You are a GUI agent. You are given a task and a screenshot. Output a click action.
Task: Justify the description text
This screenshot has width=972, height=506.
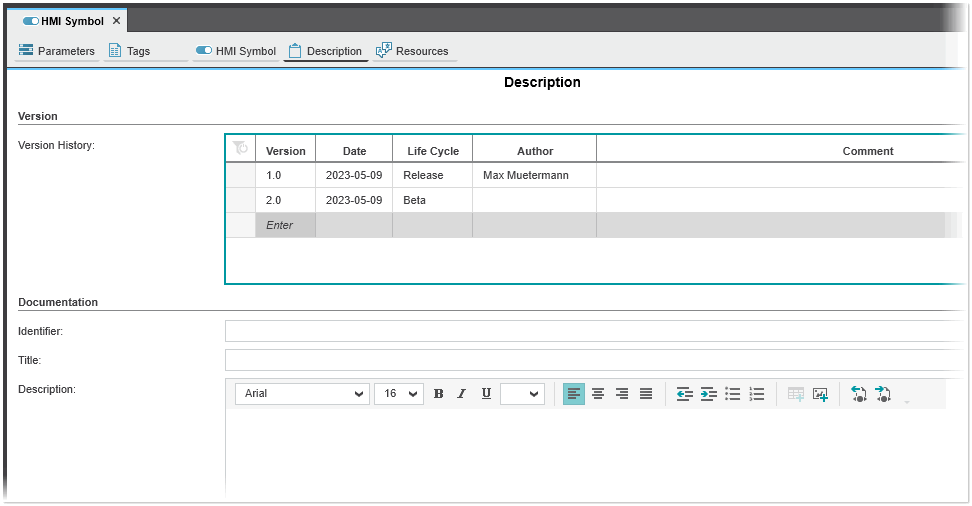pos(646,394)
